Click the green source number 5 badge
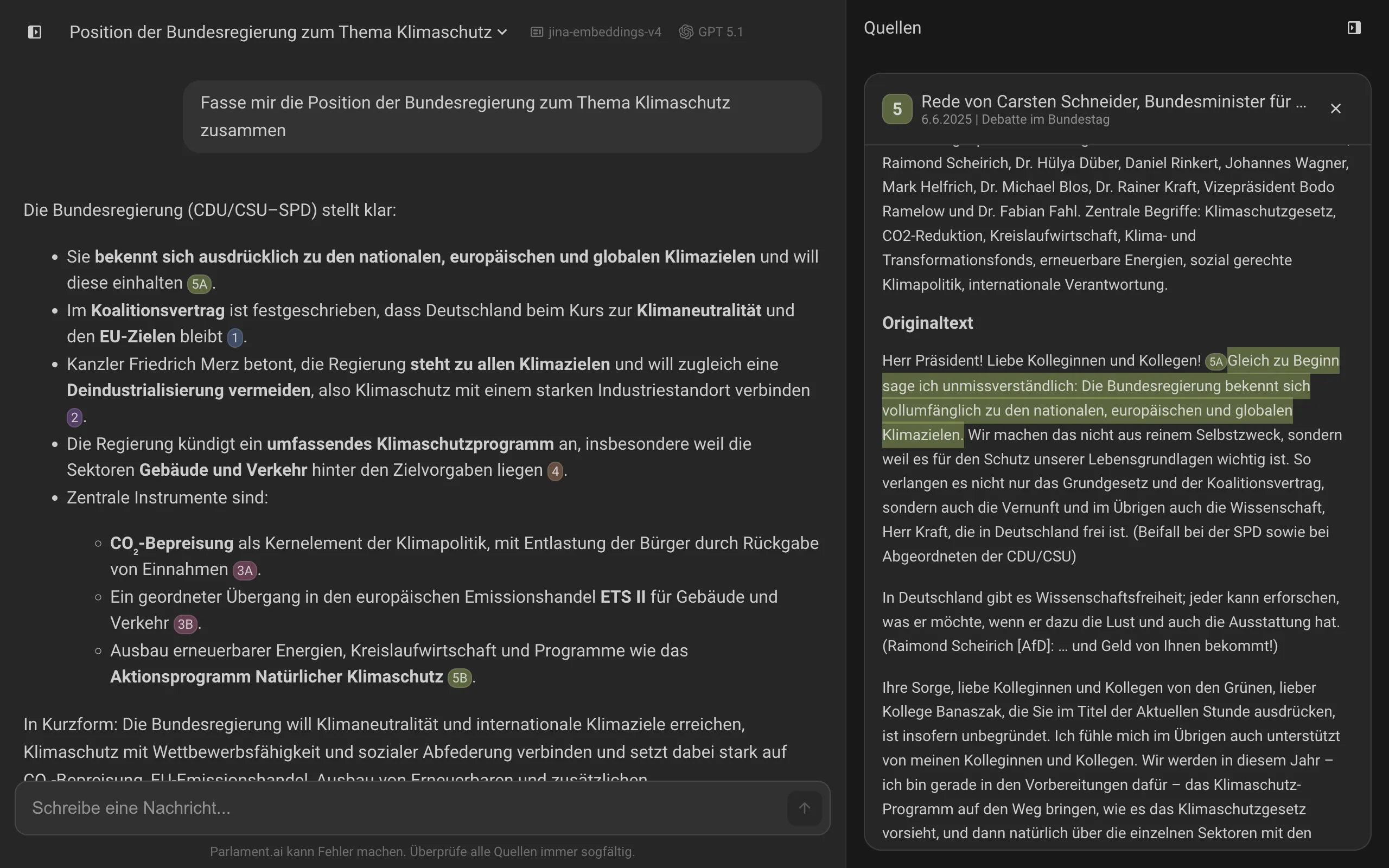 (896, 109)
